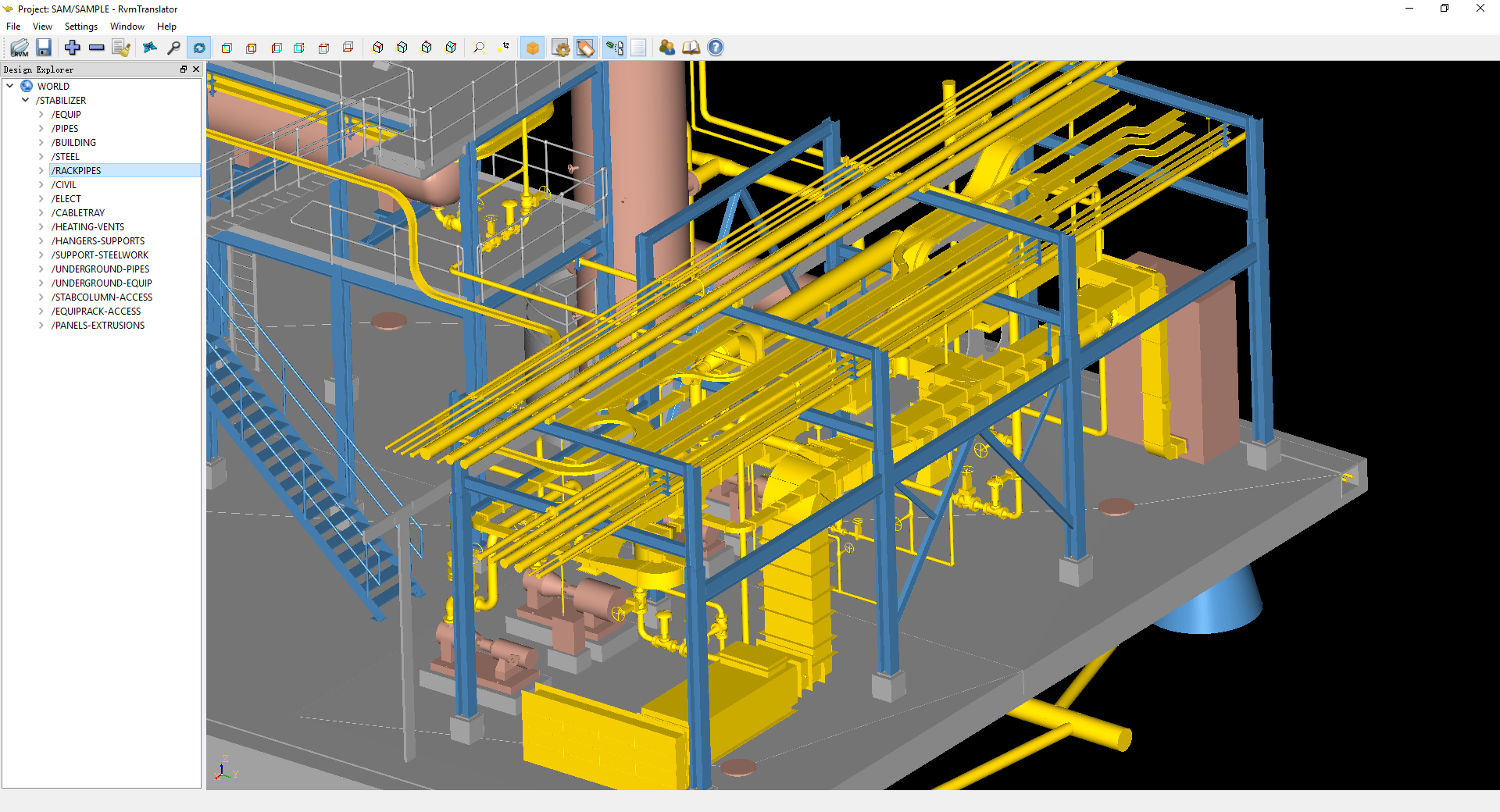Screen dimensions: 1500x812
Task: Expand the /EQUIP tree node
Action: tap(41, 115)
